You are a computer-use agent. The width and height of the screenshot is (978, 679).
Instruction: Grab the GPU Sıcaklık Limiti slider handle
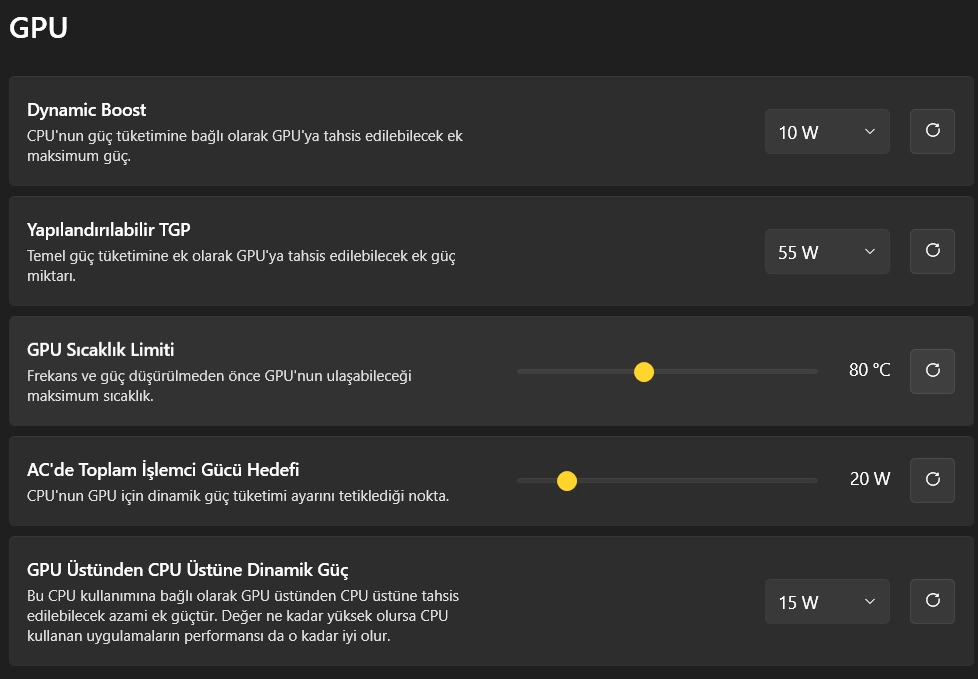(644, 372)
